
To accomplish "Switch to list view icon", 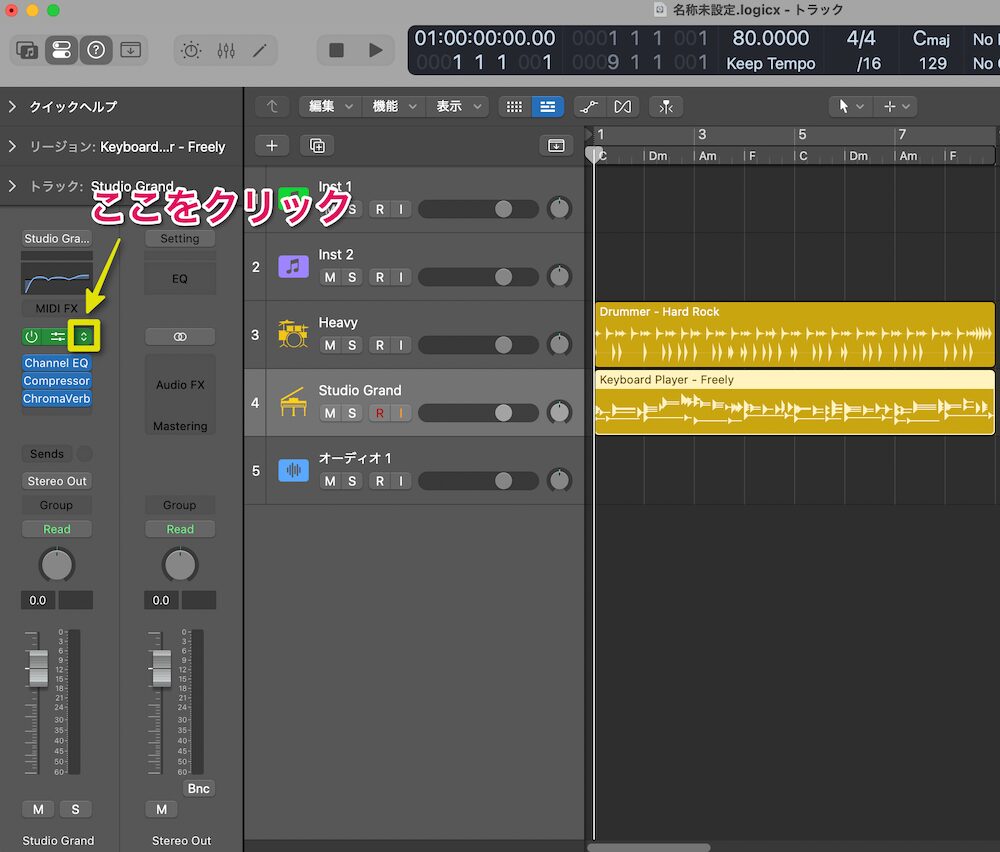I will [548, 106].
